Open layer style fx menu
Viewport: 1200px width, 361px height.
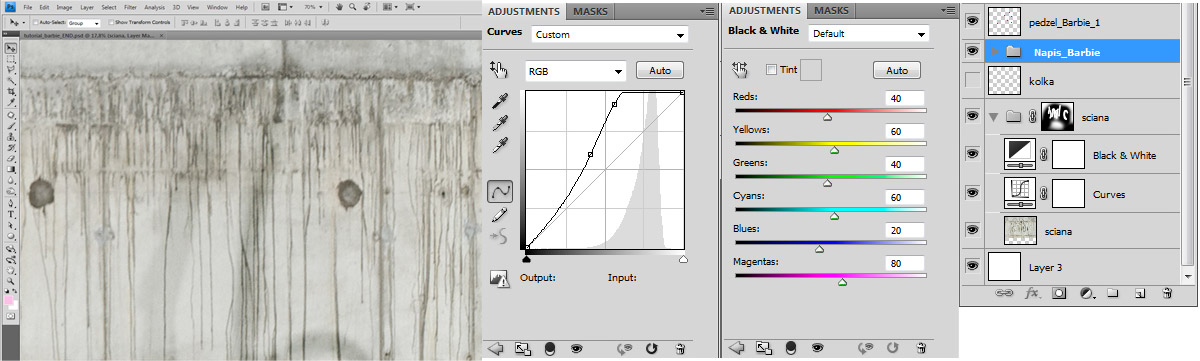point(1033,294)
